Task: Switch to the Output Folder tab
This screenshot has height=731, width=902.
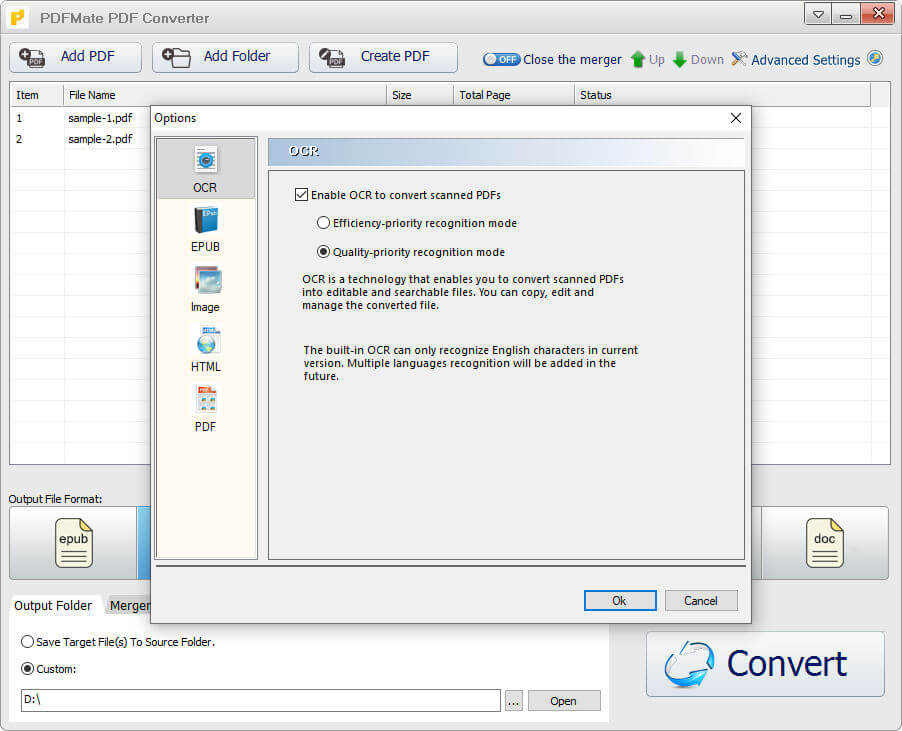Action: 53,606
